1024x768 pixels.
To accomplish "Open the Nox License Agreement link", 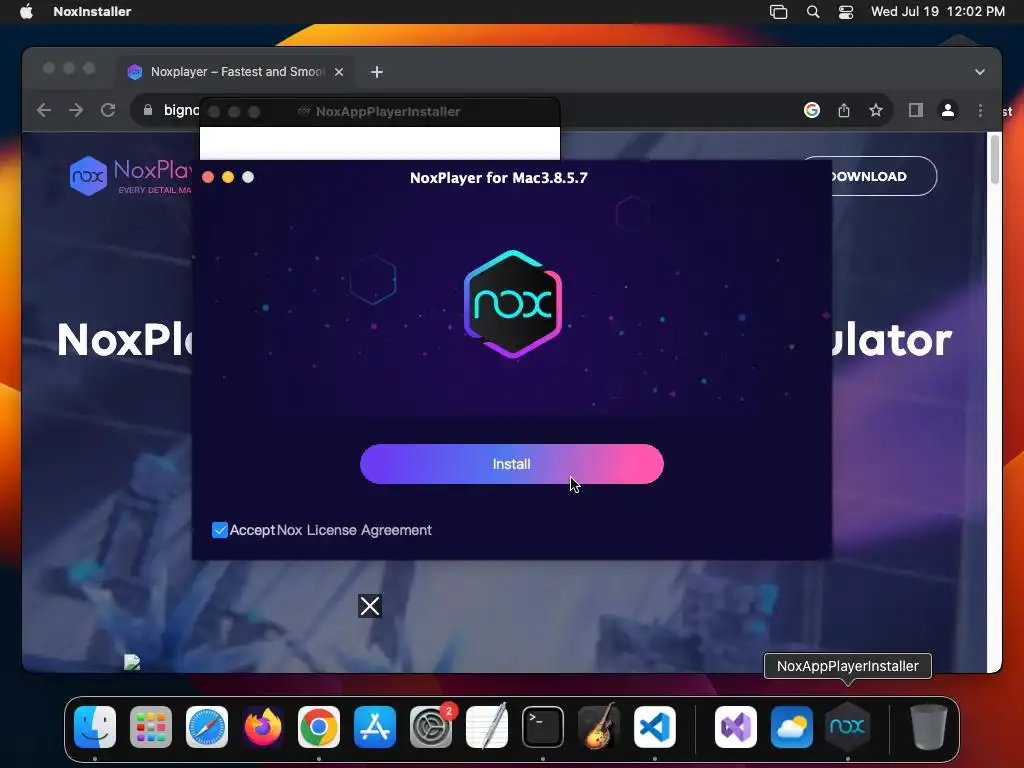I will pos(355,530).
